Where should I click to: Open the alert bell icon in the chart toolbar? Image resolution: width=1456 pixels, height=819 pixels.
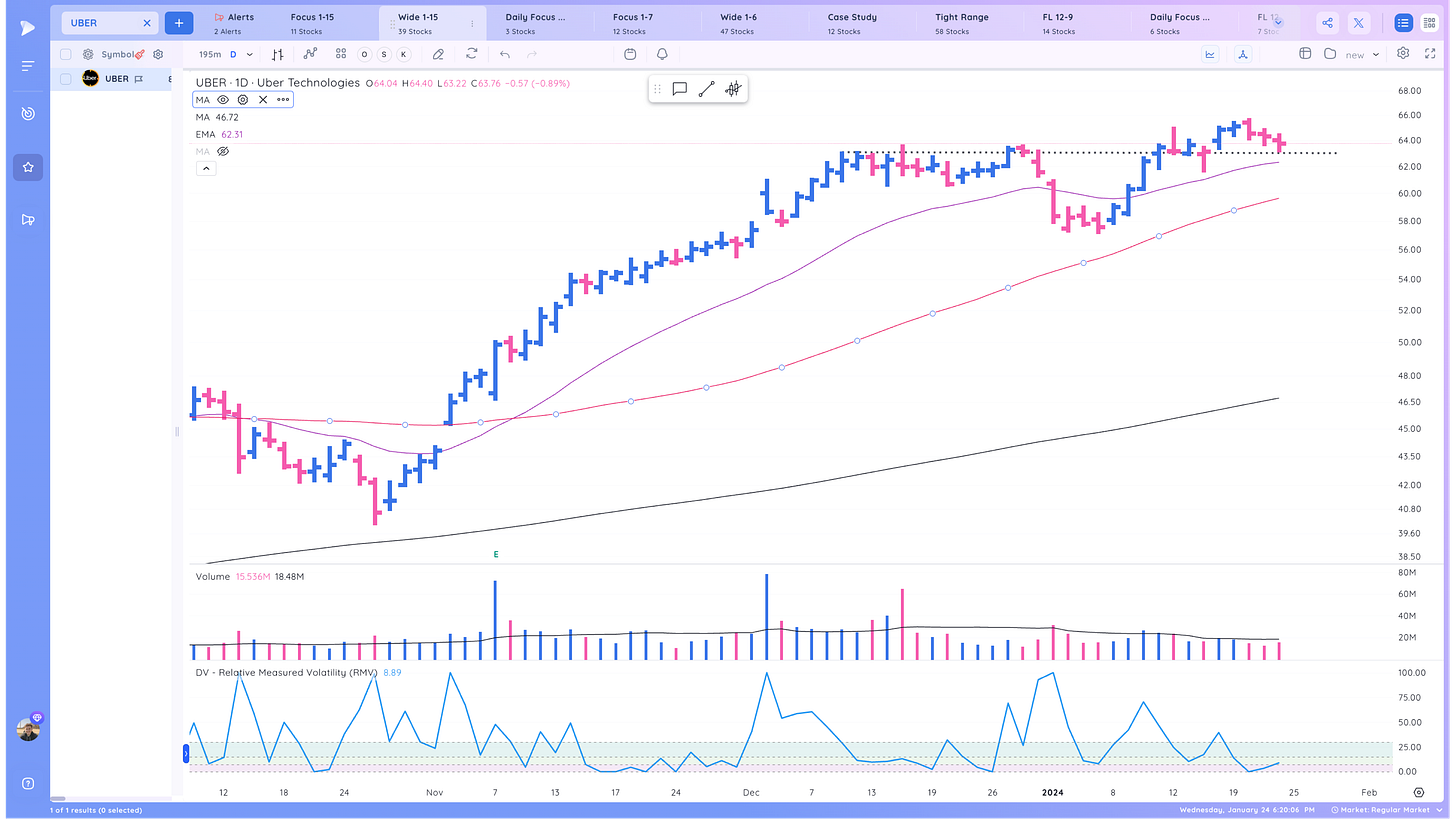662,54
